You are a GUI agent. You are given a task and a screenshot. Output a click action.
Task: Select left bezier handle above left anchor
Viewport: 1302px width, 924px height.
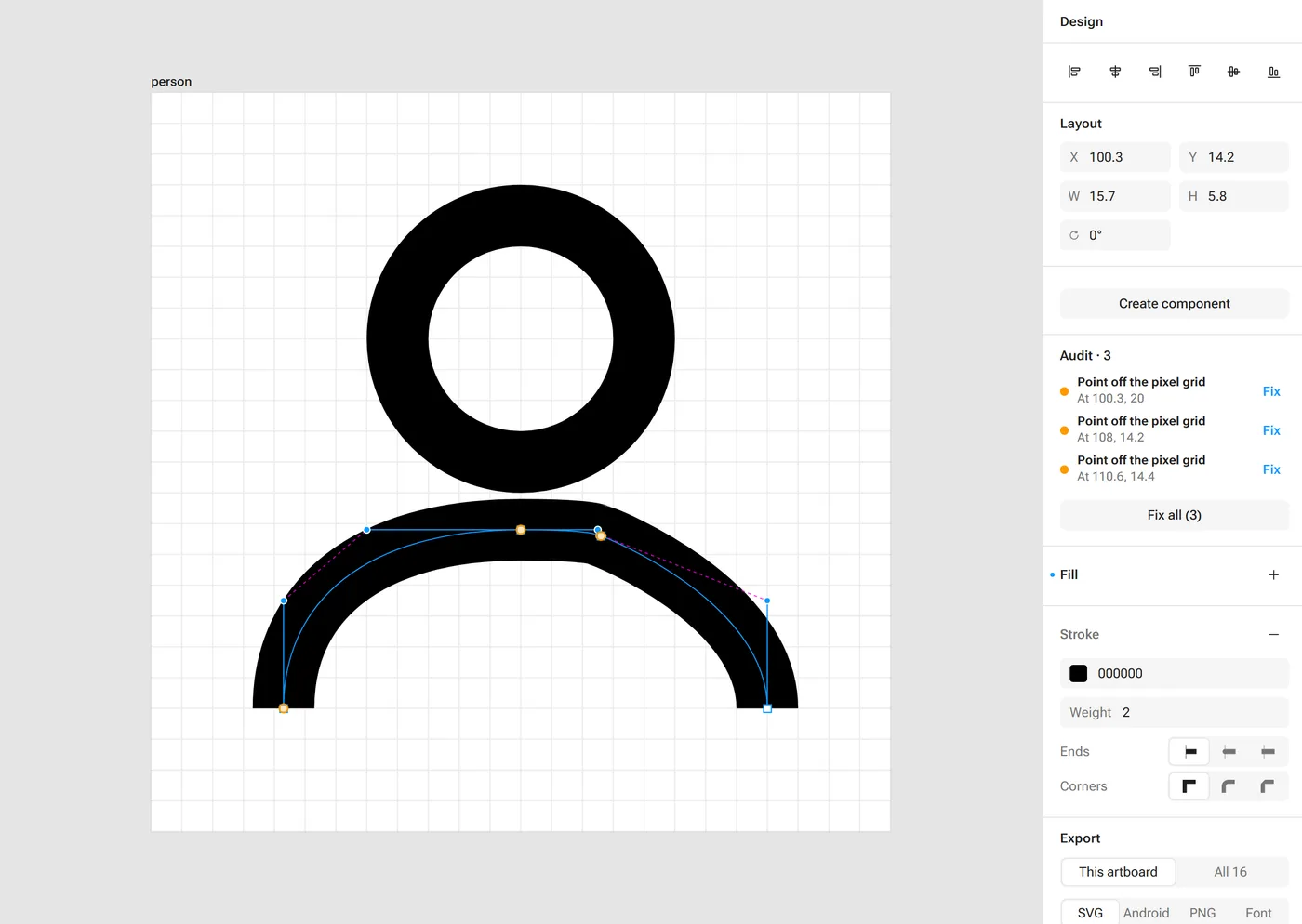pyautogui.click(x=284, y=601)
